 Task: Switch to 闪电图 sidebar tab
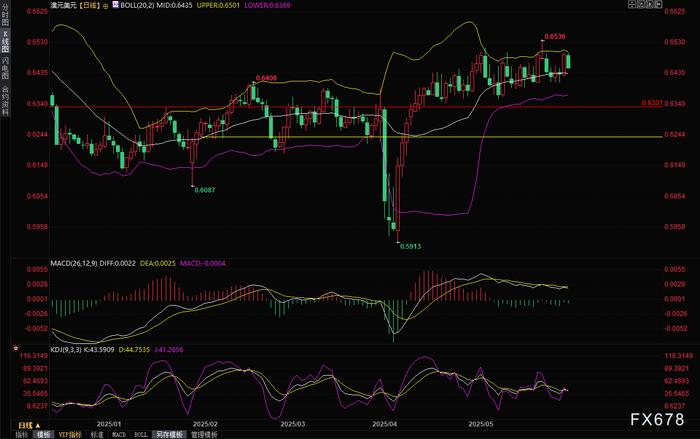[x=5, y=68]
